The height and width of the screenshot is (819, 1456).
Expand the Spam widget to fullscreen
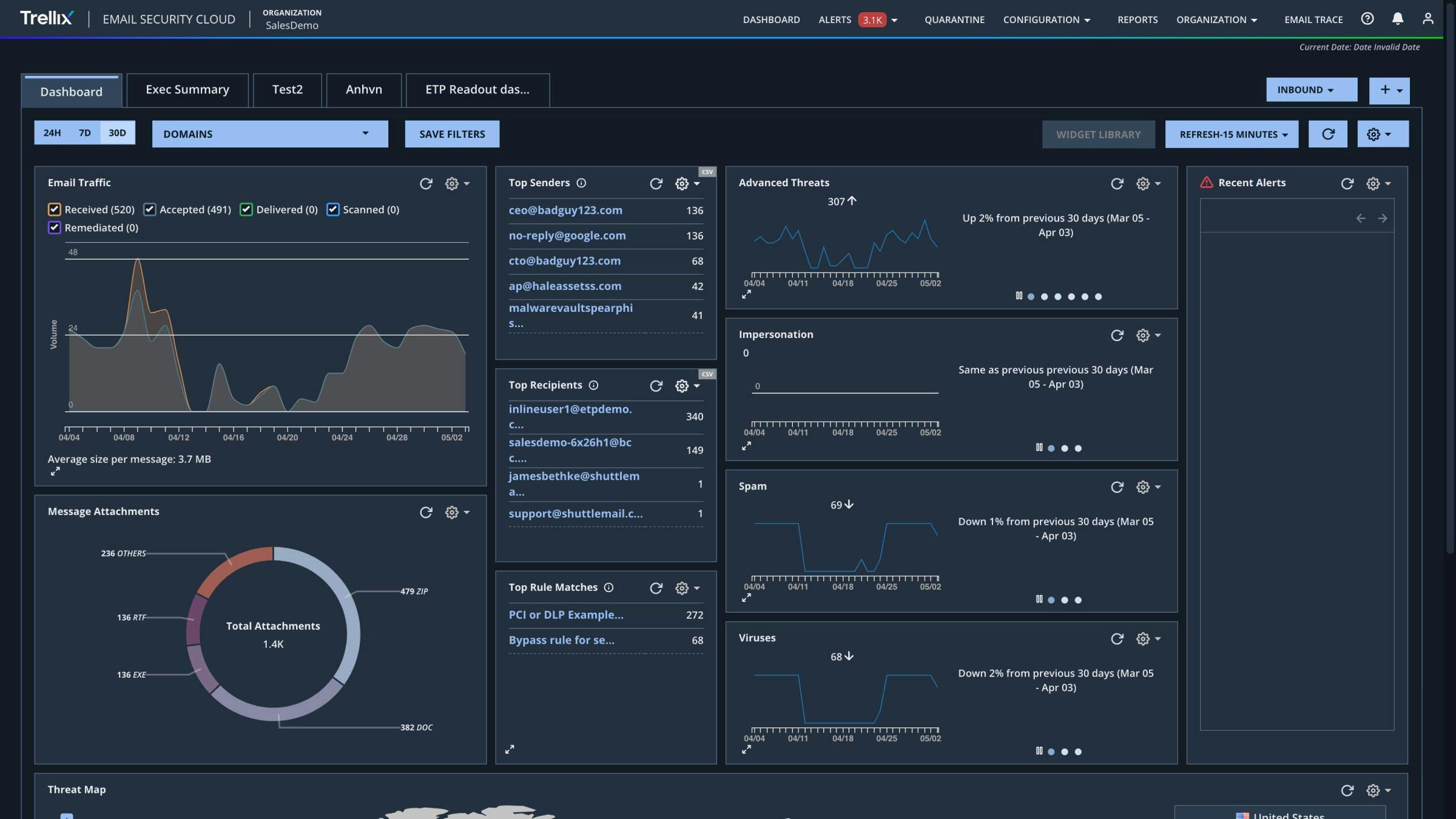coord(747,598)
